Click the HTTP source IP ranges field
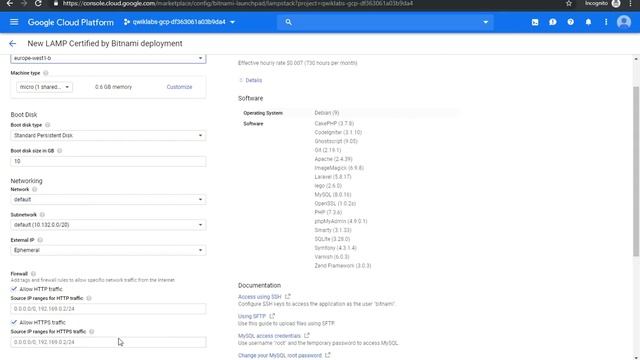The image size is (640, 360). coord(108,309)
